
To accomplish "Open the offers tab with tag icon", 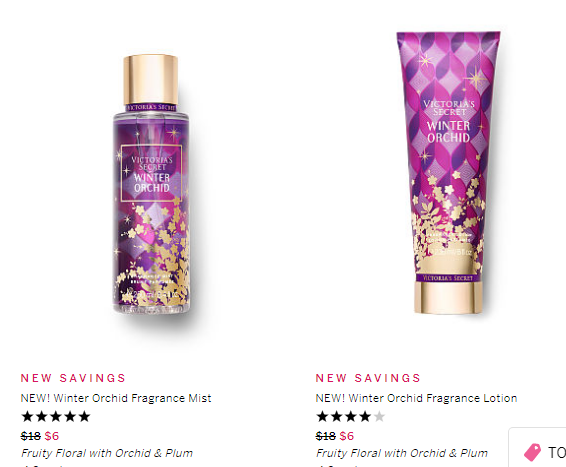I will click(537, 448).
